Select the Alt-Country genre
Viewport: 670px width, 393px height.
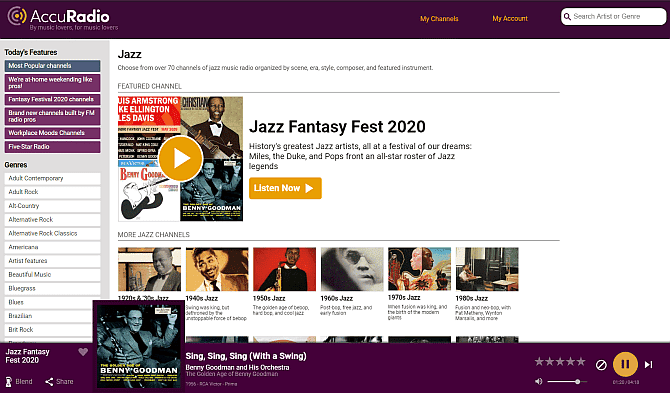point(53,206)
